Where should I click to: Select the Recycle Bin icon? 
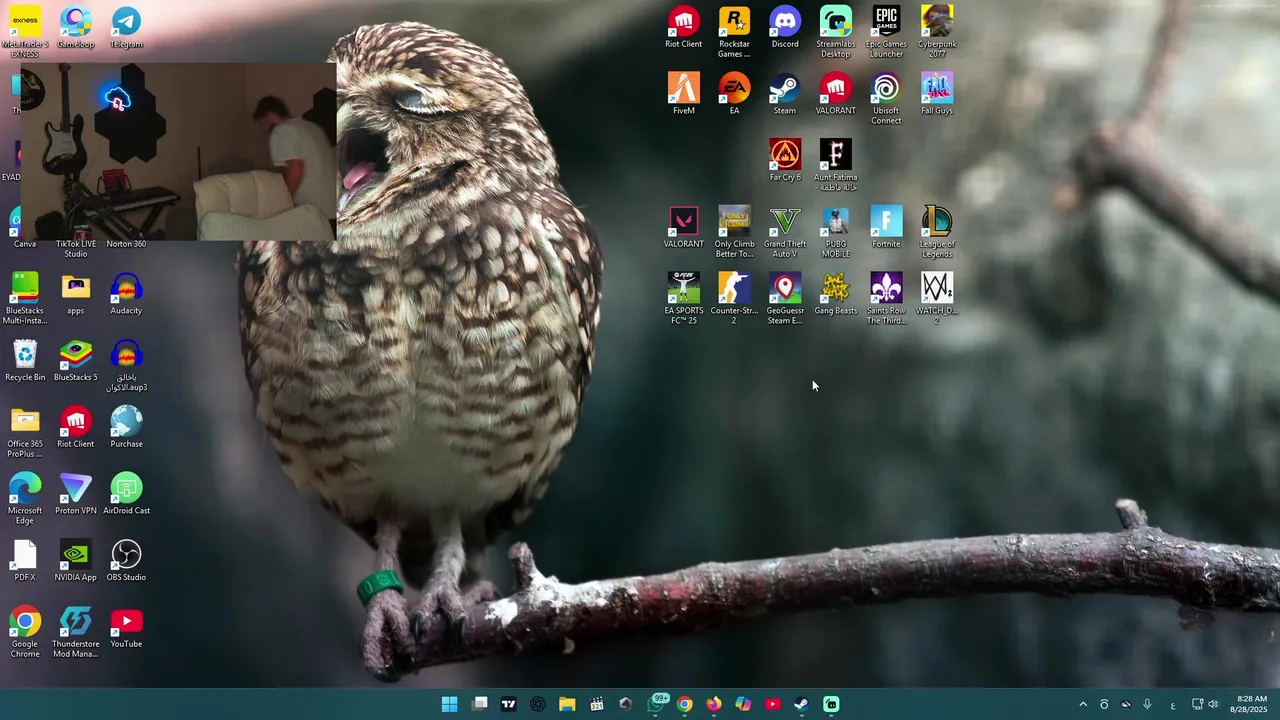(25, 361)
